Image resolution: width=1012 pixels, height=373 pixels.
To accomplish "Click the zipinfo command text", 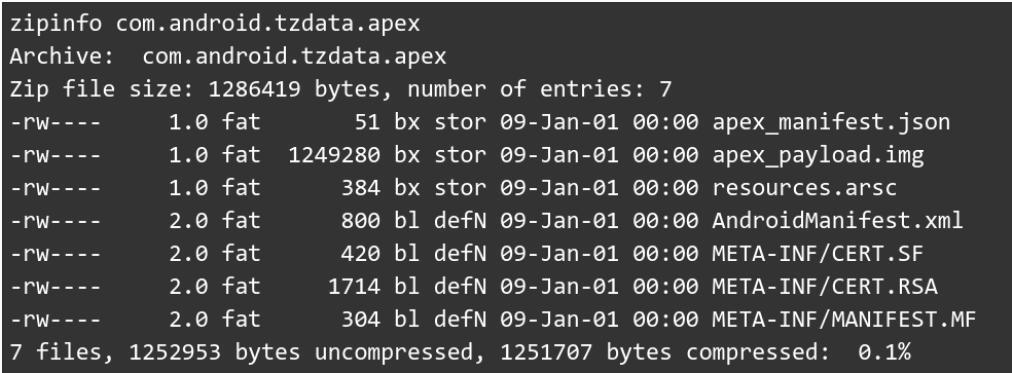I will pos(55,23).
